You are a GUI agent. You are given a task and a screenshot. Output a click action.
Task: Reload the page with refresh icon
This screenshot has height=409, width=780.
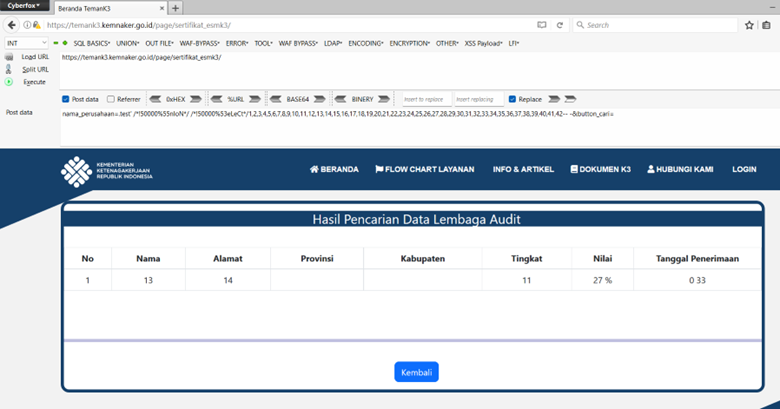pos(559,25)
